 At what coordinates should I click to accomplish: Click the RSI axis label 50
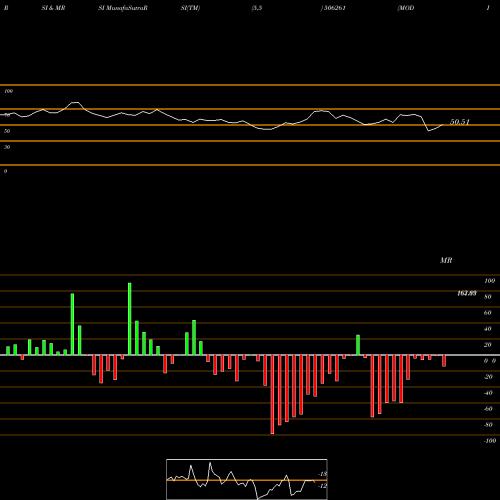point(7,131)
